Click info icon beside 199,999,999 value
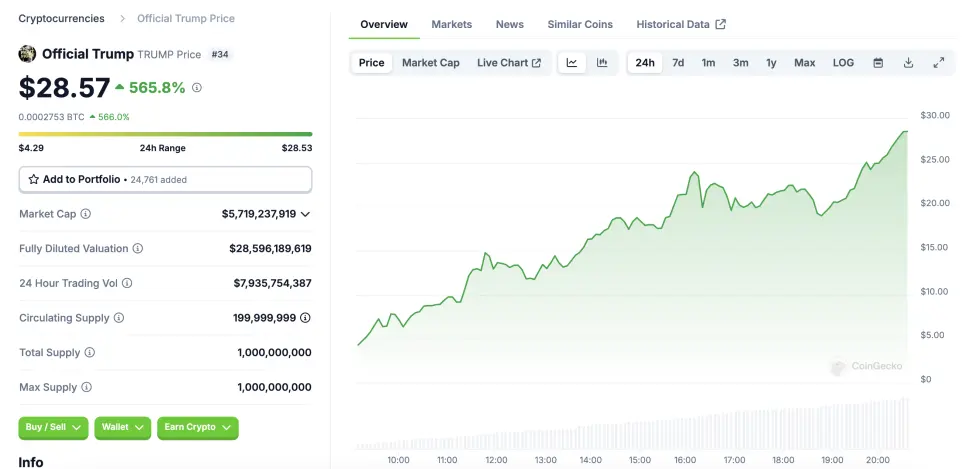This screenshot has width=966, height=469. (x=305, y=318)
